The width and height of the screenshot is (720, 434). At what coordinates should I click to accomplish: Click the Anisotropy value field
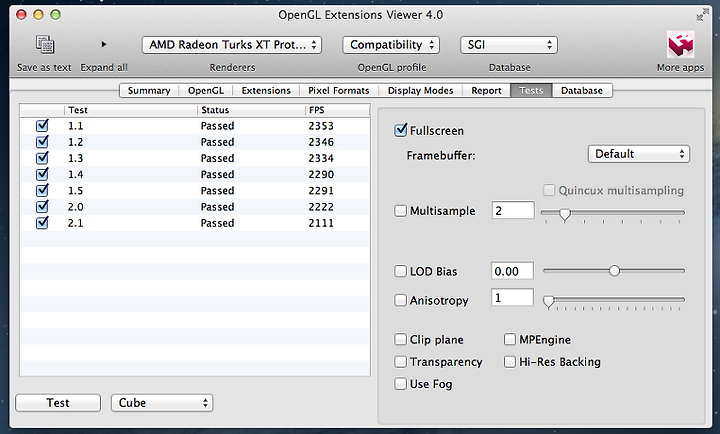[512, 298]
